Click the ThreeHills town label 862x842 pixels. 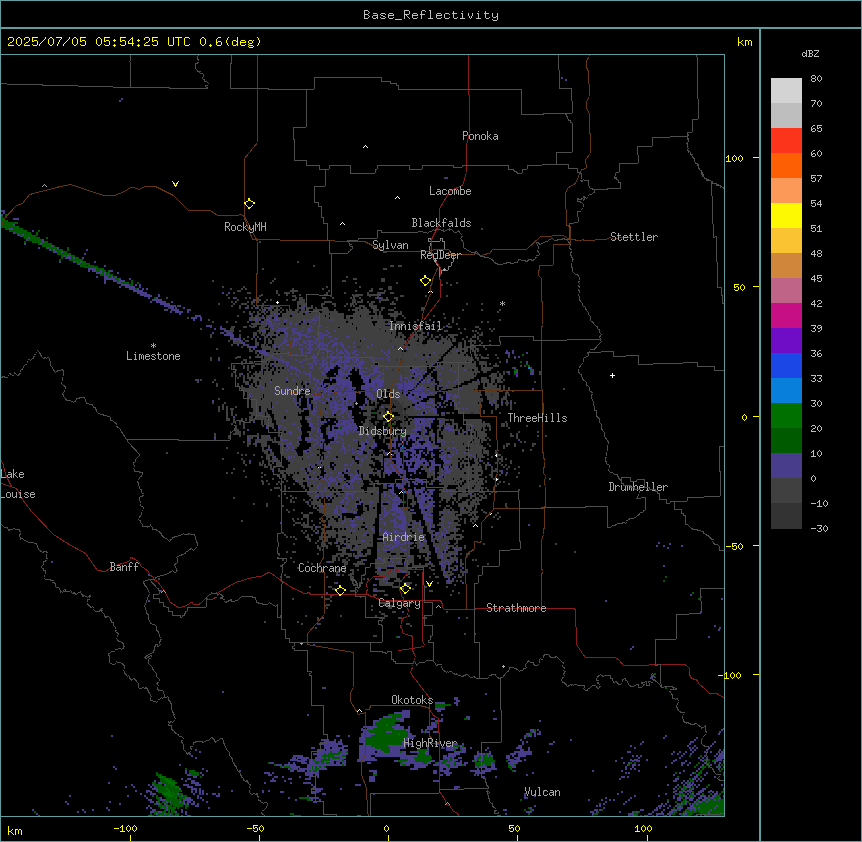click(537, 418)
